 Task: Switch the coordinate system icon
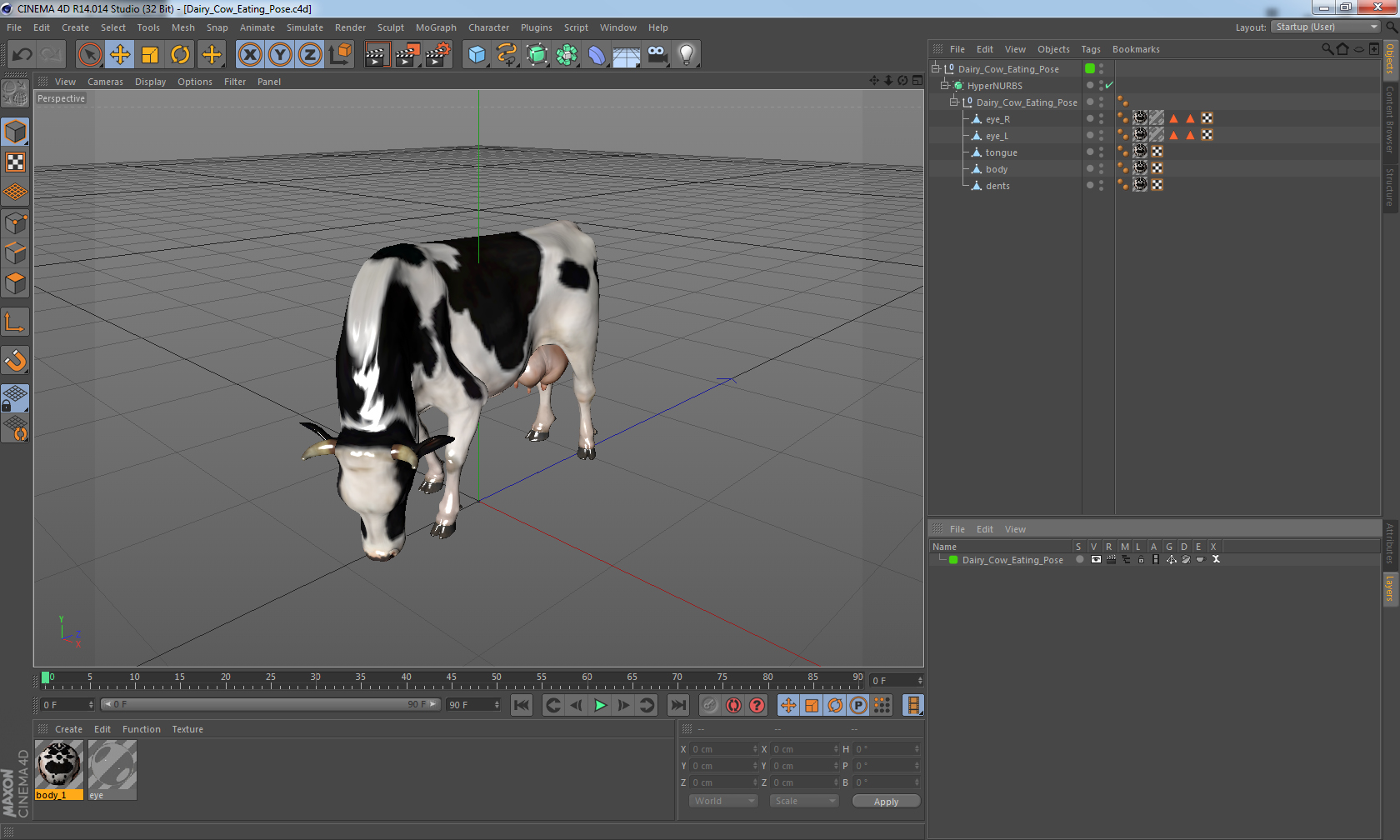340,55
